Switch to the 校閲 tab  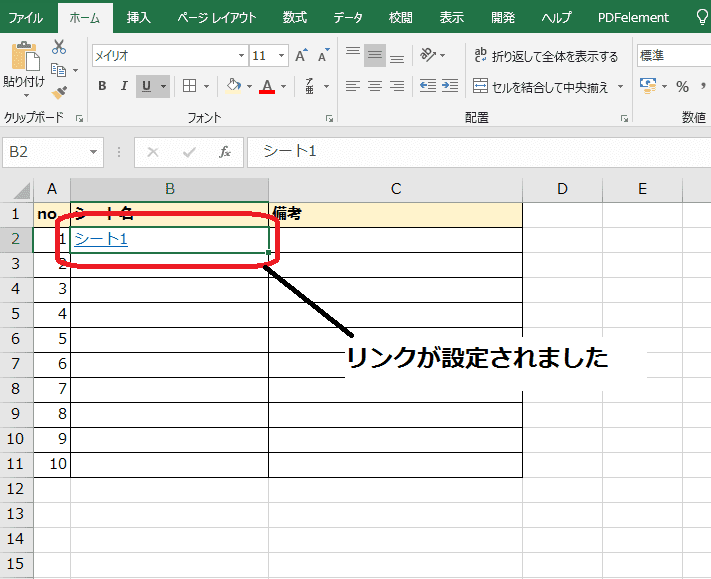pyautogui.click(x=401, y=18)
